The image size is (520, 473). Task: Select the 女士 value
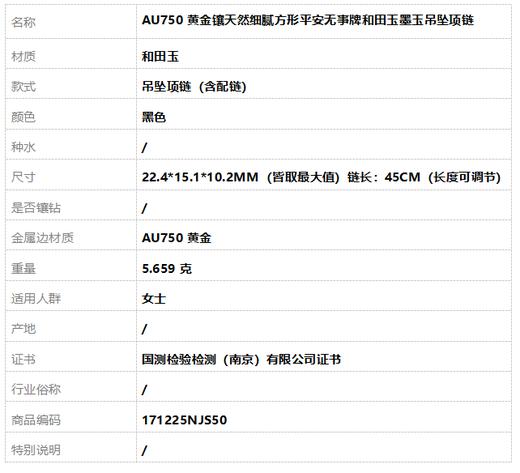(x=154, y=299)
